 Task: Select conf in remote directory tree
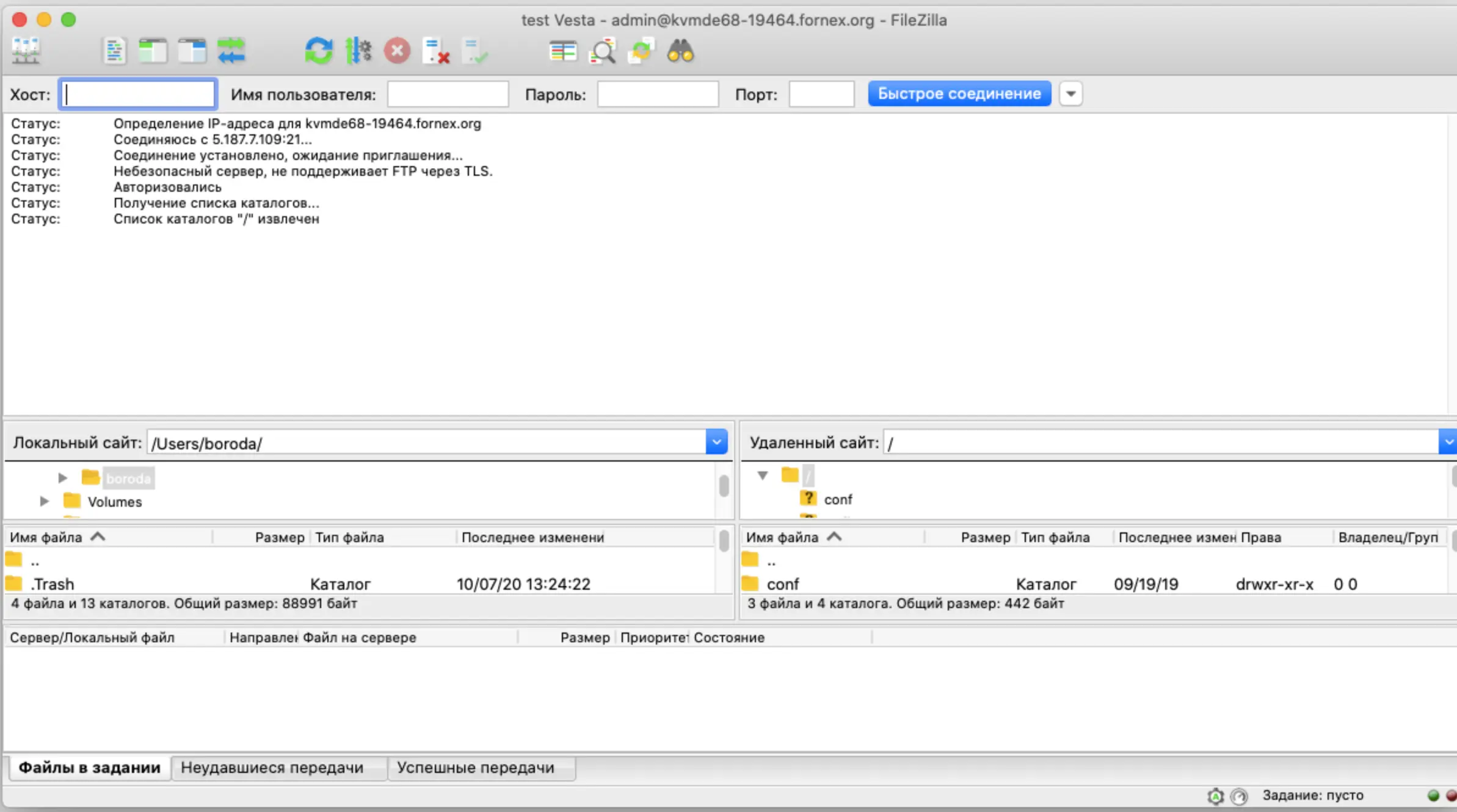(x=838, y=499)
